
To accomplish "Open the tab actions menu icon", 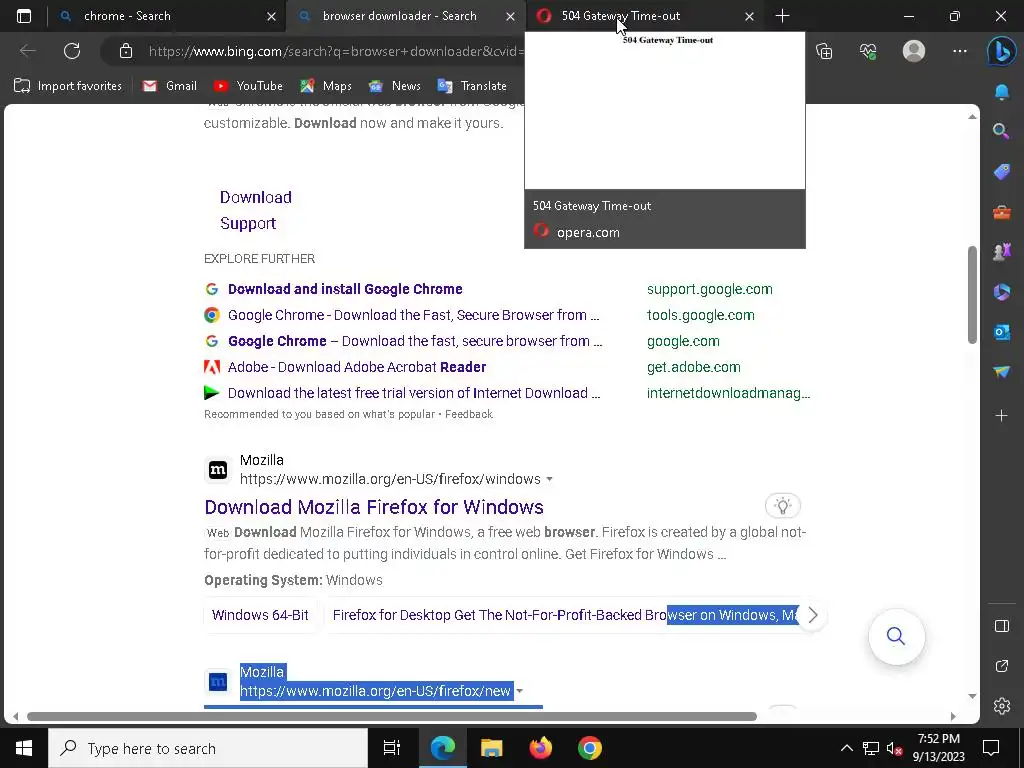I will (24, 16).
